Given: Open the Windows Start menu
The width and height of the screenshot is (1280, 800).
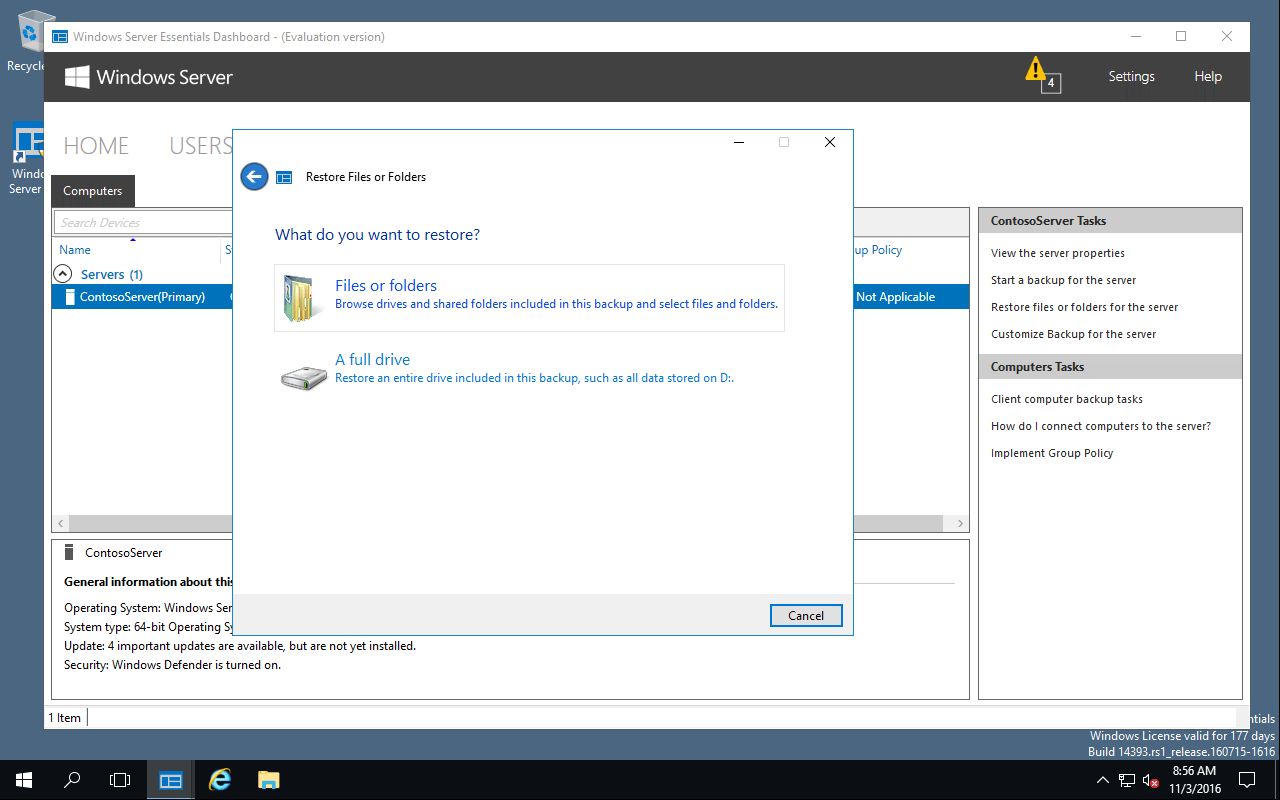Looking at the screenshot, I should (24, 780).
